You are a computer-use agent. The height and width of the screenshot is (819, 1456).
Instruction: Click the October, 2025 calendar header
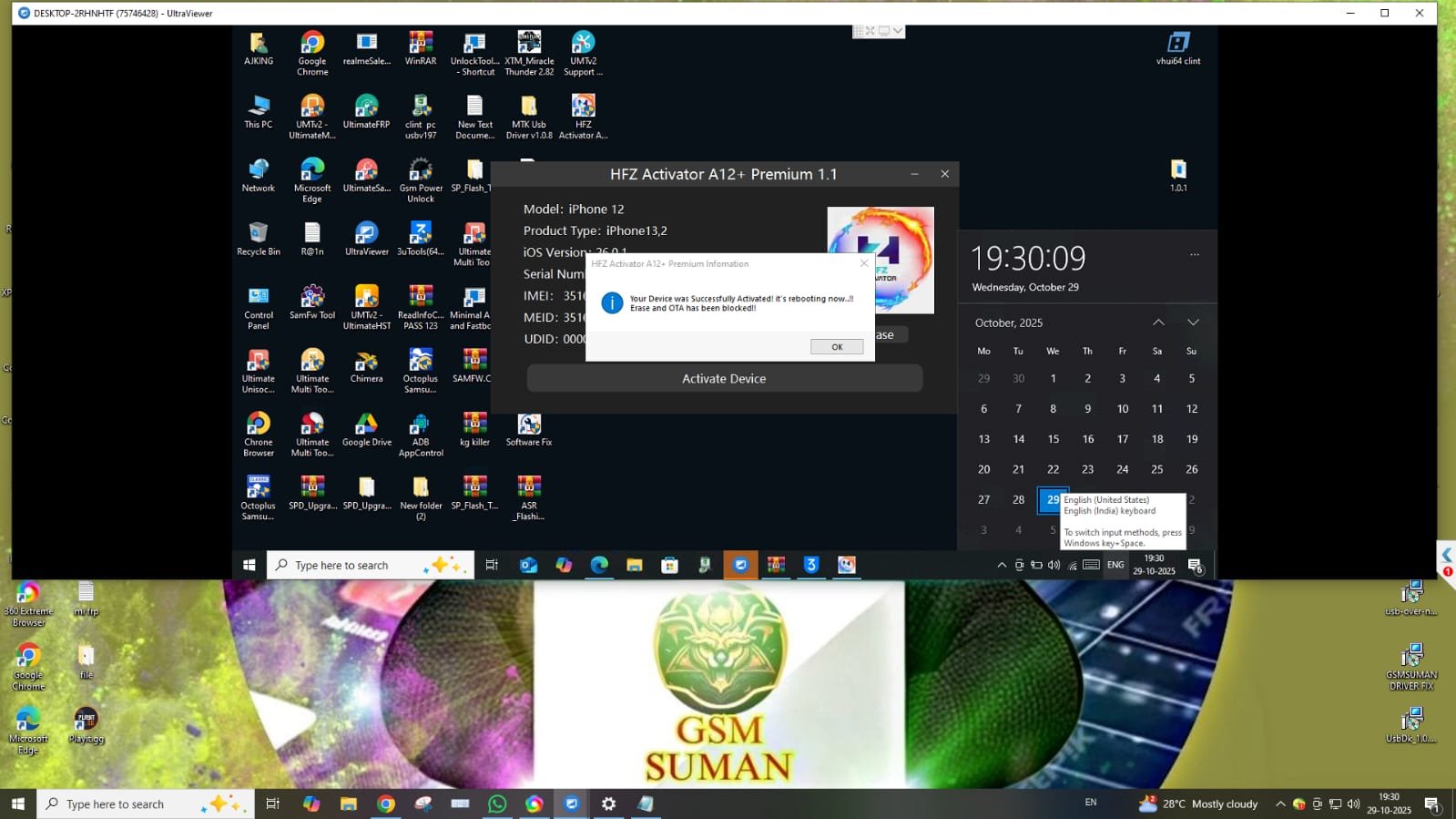[x=1009, y=322]
